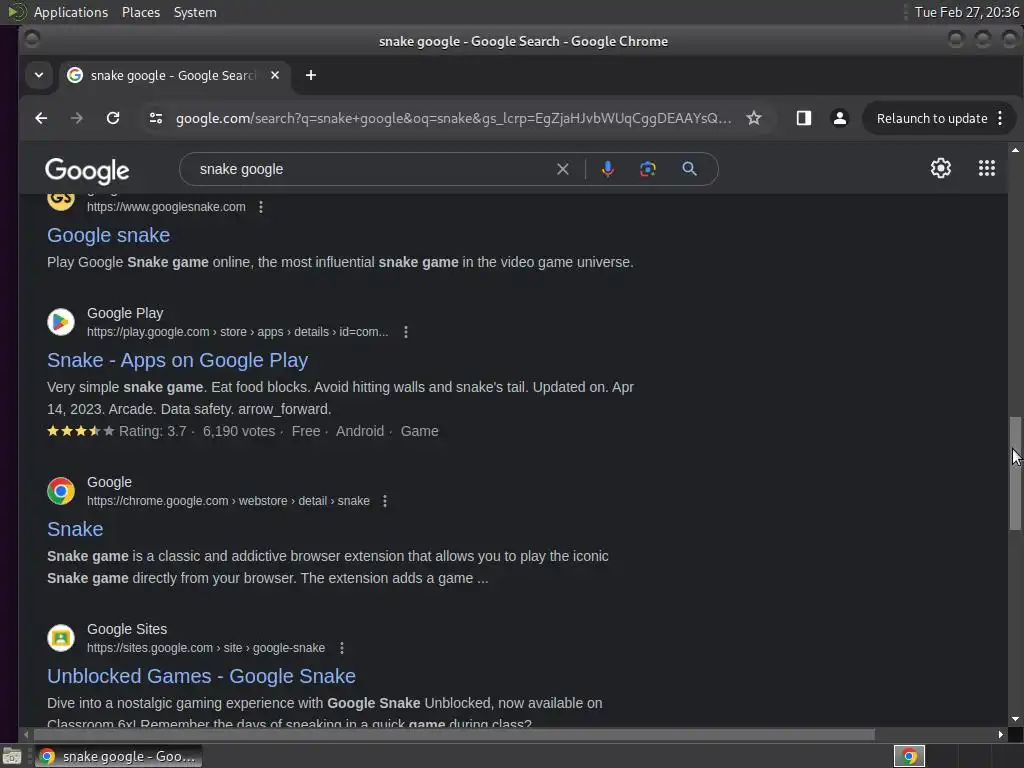Open more options for chrome.google.com result

click(385, 501)
